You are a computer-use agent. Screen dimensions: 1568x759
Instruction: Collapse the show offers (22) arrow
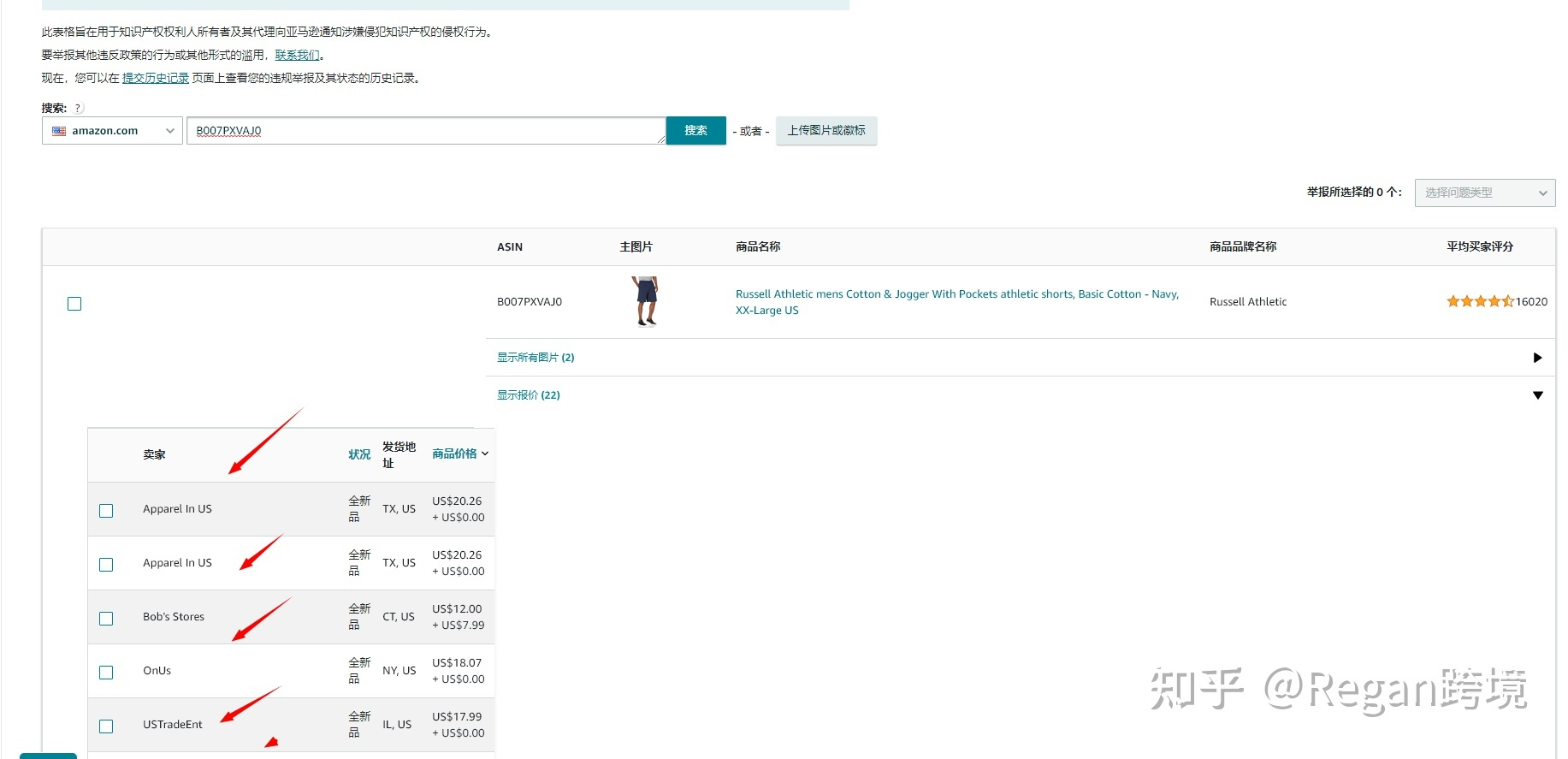point(1537,395)
